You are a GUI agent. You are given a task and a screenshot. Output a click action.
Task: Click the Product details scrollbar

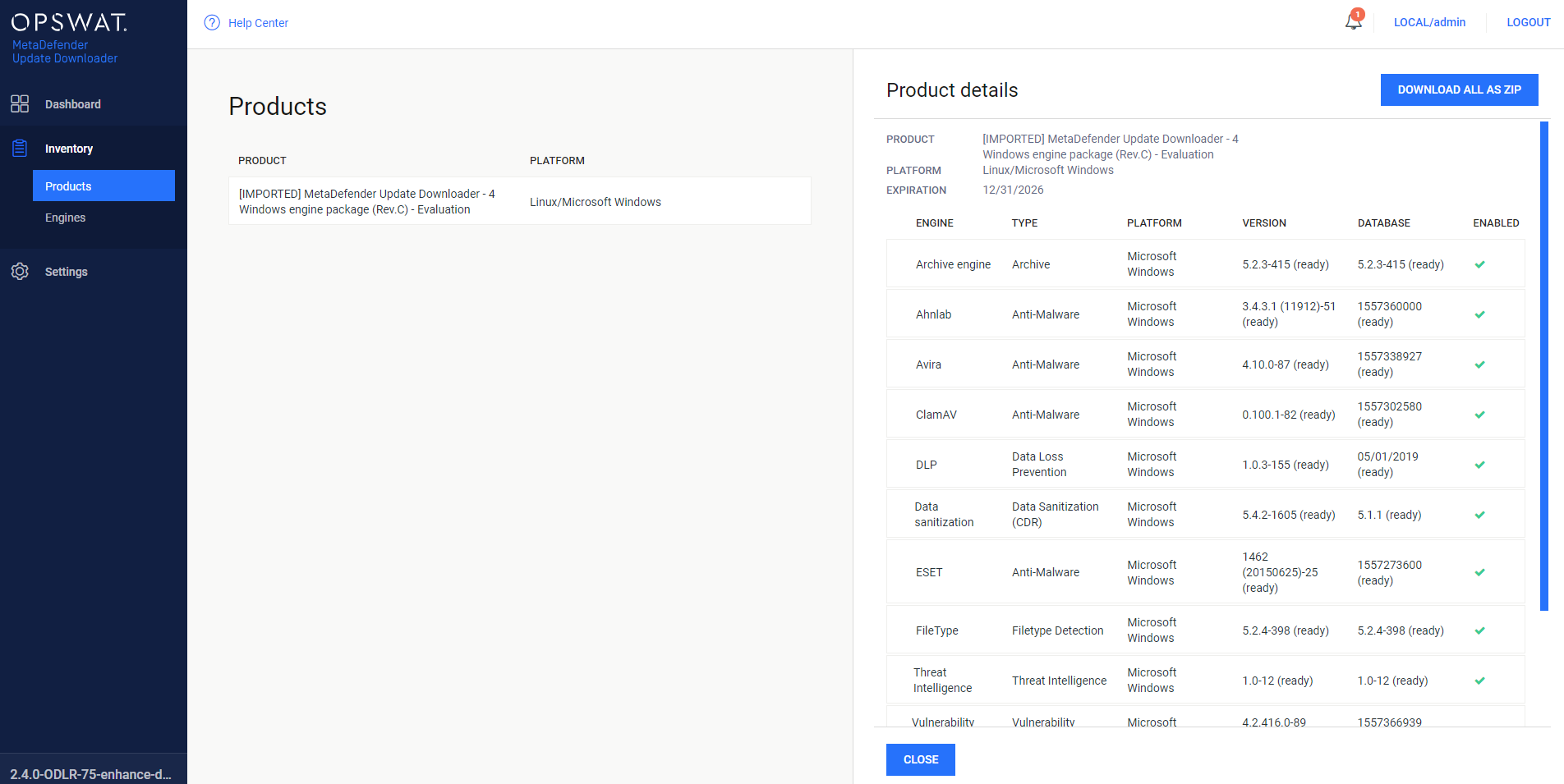[x=1544, y=366]
